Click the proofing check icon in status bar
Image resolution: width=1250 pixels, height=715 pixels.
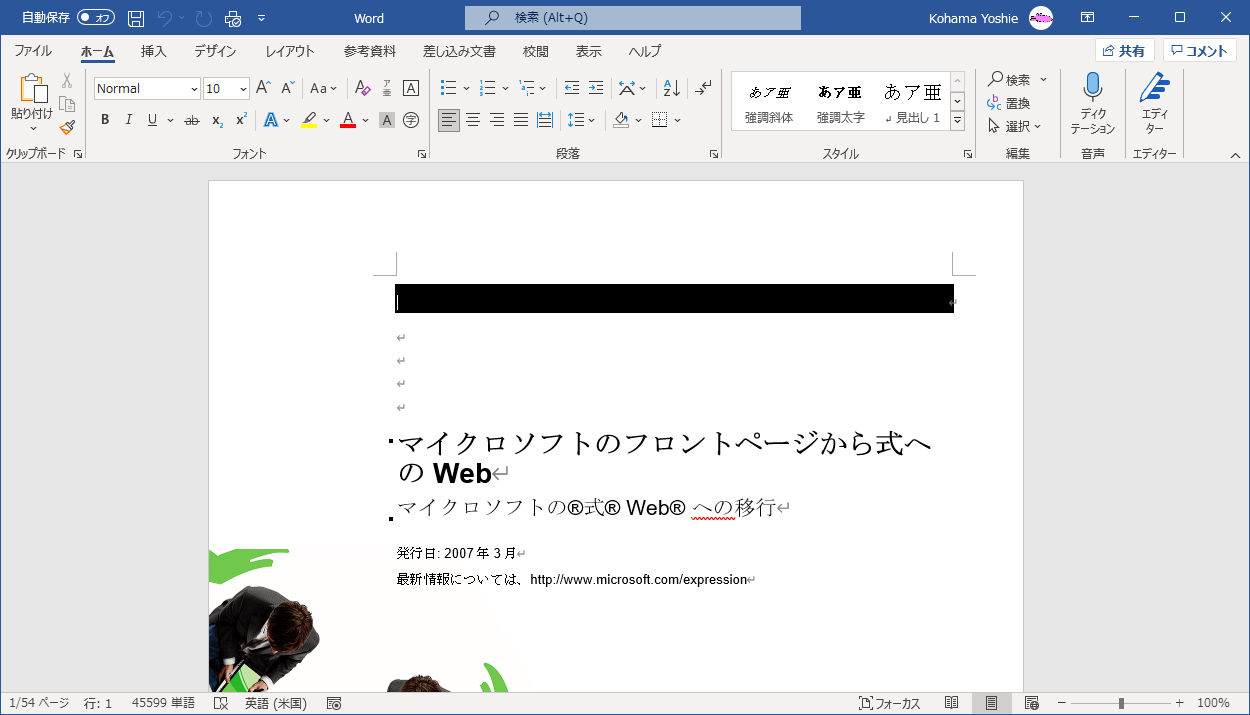[x=221, y=703]
